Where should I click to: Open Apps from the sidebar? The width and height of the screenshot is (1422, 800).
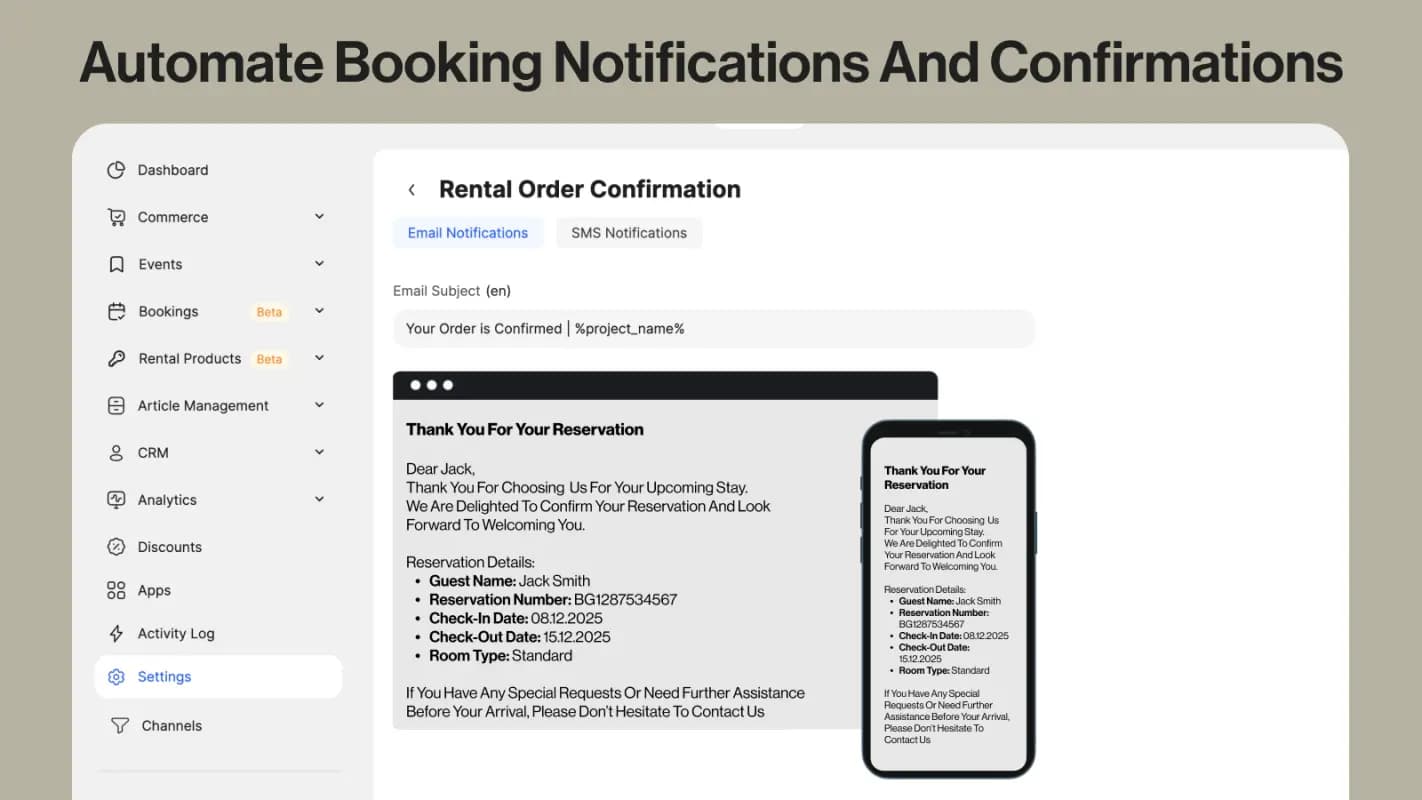coord(153,590)
